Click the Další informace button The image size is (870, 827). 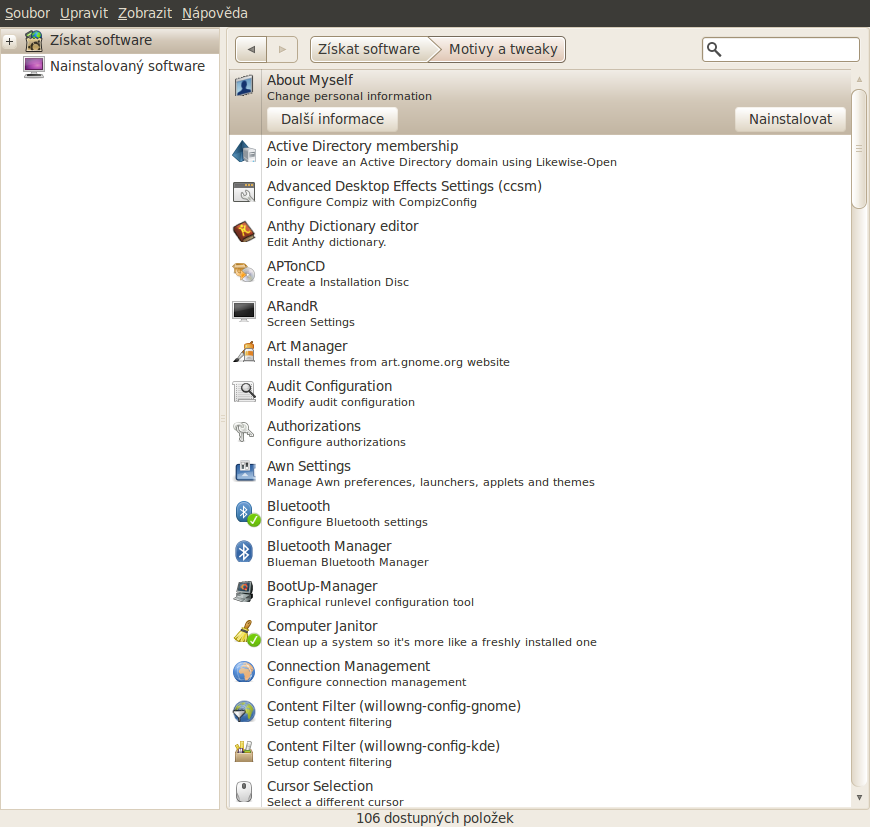click(x=332, y=119)
